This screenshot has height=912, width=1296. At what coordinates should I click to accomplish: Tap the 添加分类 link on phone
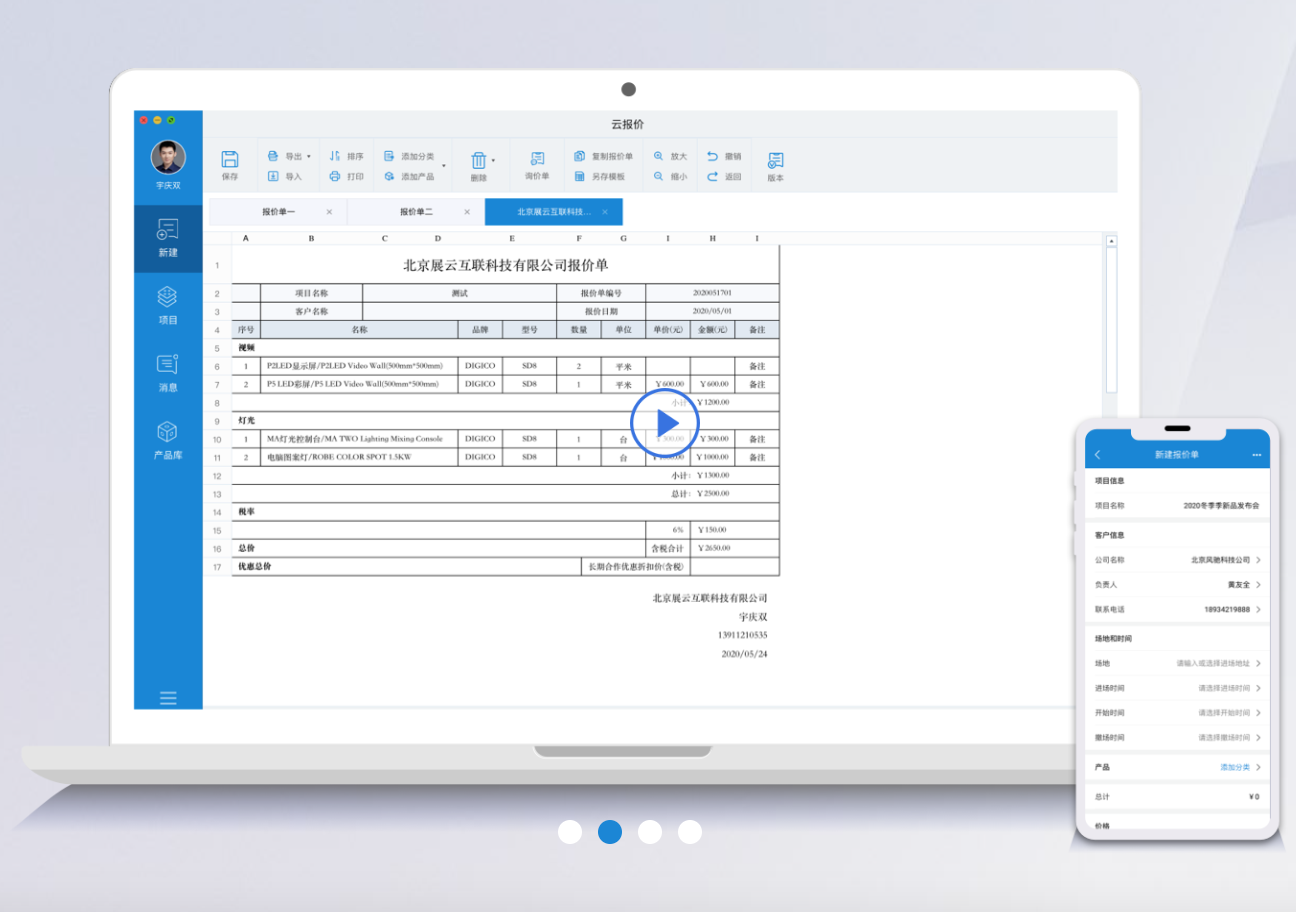pyautogui.click(x=1235, y=767)
